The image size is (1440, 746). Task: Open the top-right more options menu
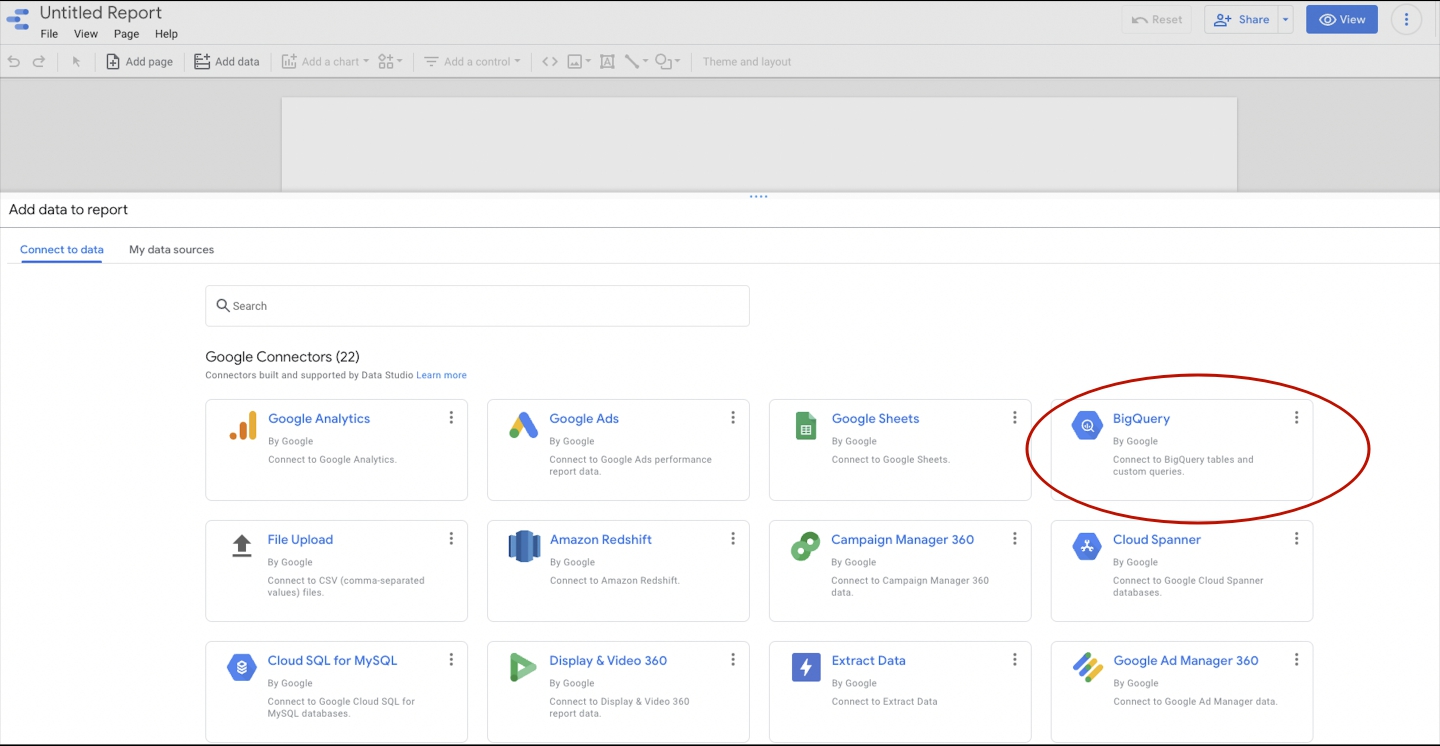pyautogui.click(x=1407, y=19)
